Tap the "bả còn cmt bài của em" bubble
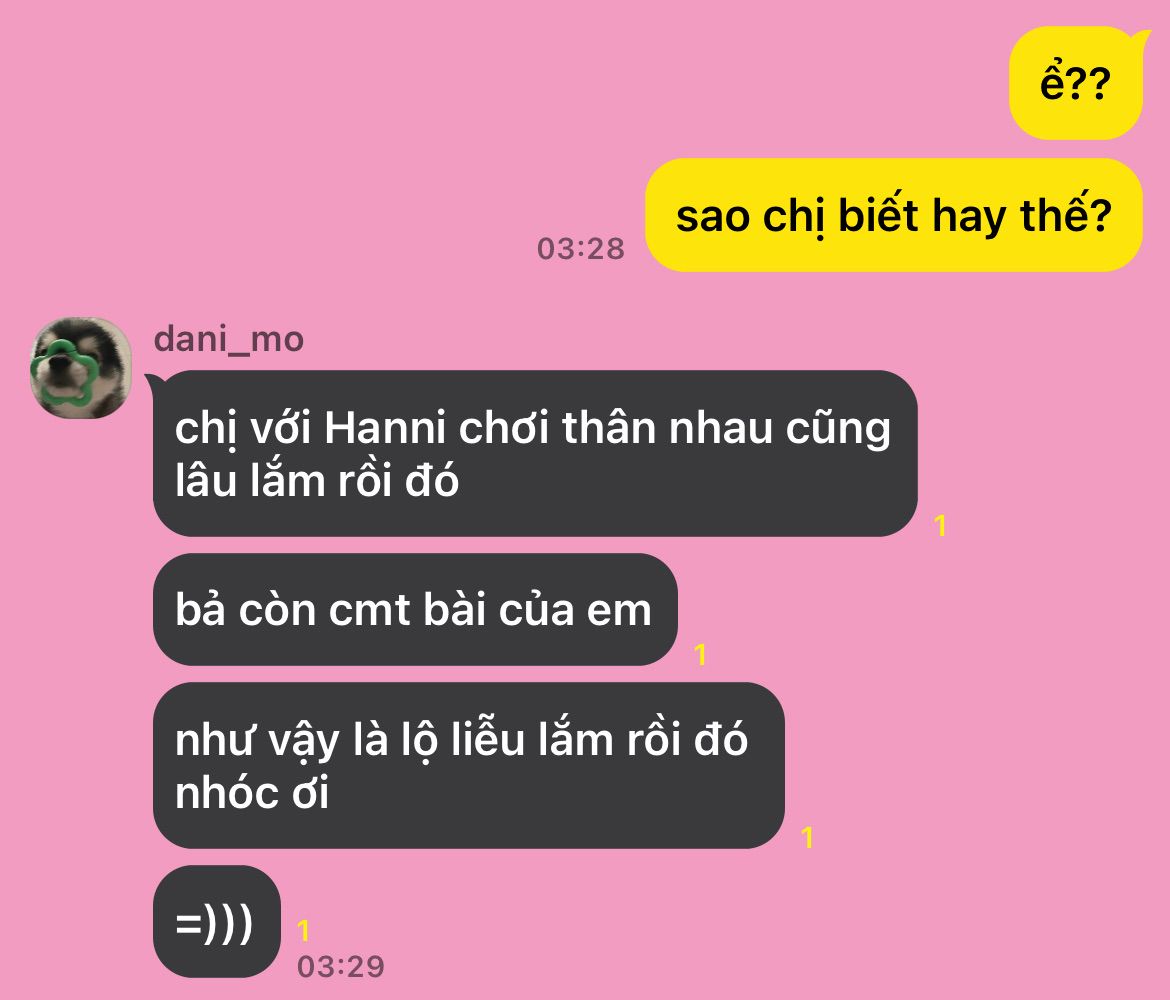1170x1000 pixels. (x=415, y=609)
